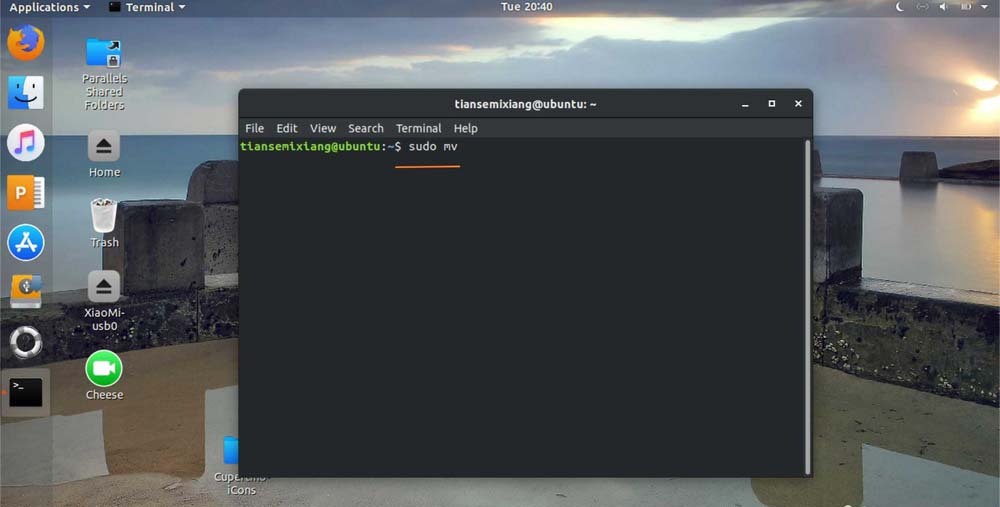Open the Search menu in terminal
This screenshot has width=1000, height=507.
tap(365, 128)
